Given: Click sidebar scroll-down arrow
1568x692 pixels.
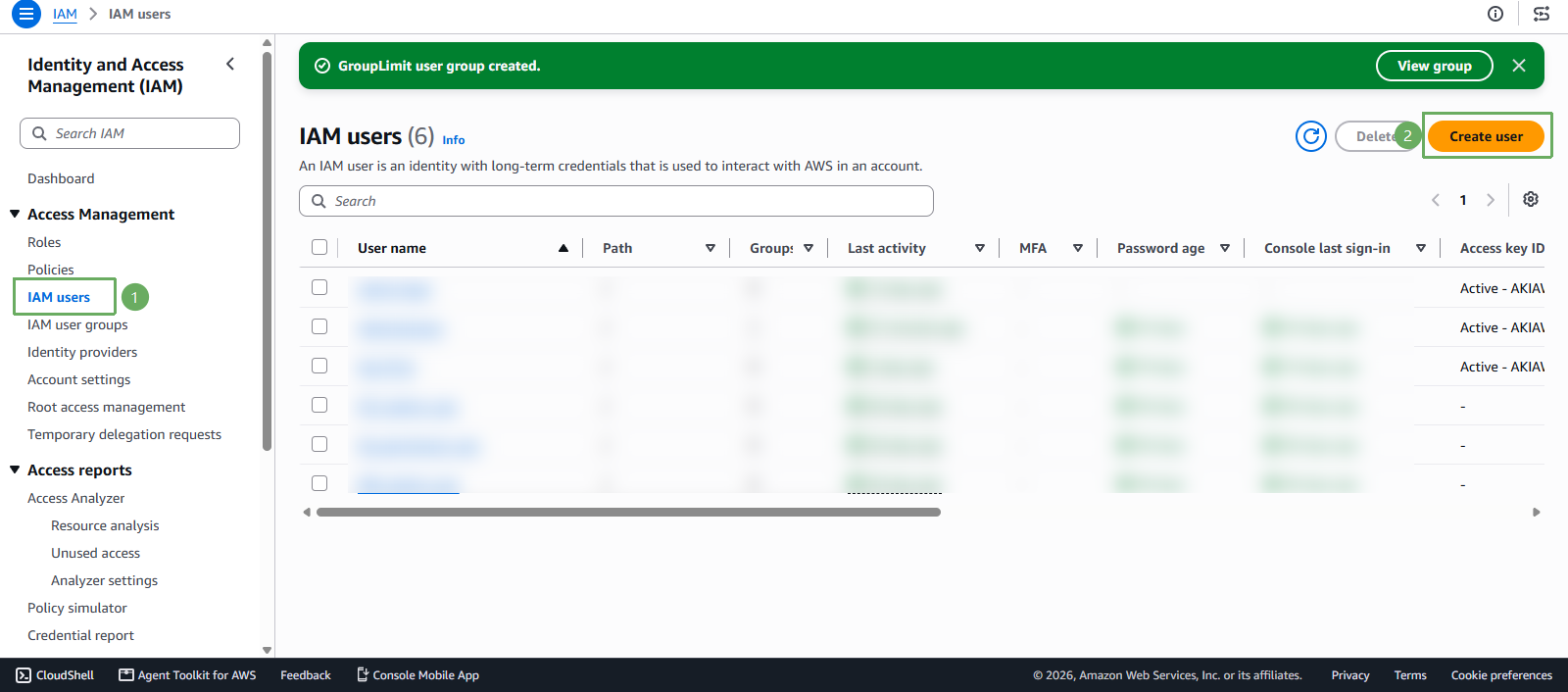Looking at the screenshot, I should pos(267,650).
